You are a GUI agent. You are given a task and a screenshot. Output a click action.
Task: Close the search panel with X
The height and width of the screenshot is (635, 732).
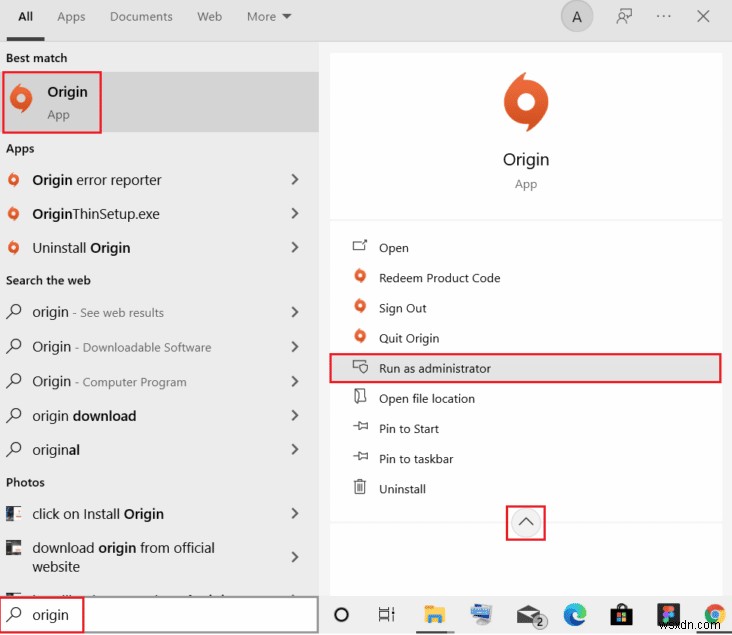[703, 16]
